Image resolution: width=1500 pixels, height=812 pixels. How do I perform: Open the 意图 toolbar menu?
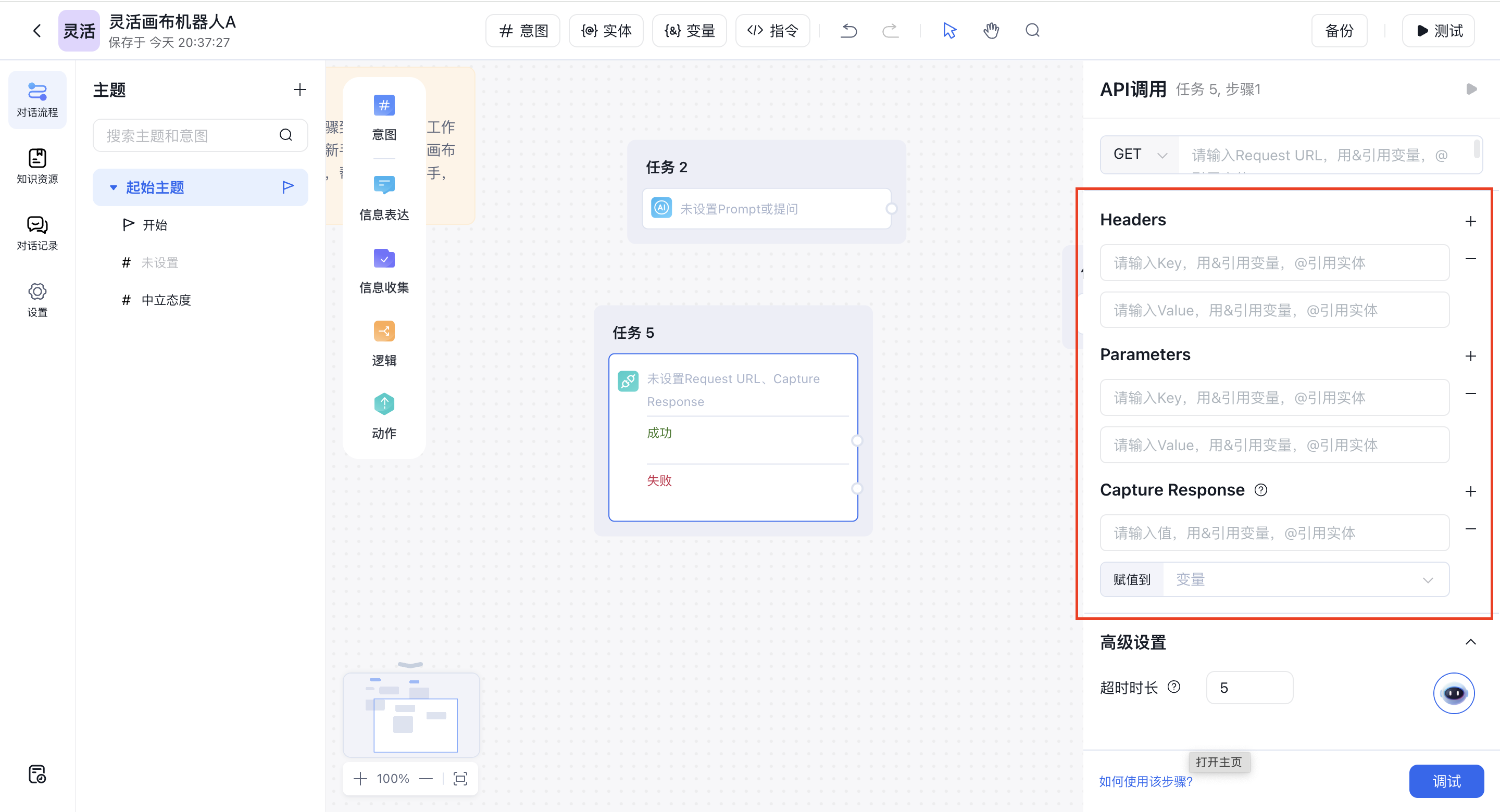click(523, 31)
